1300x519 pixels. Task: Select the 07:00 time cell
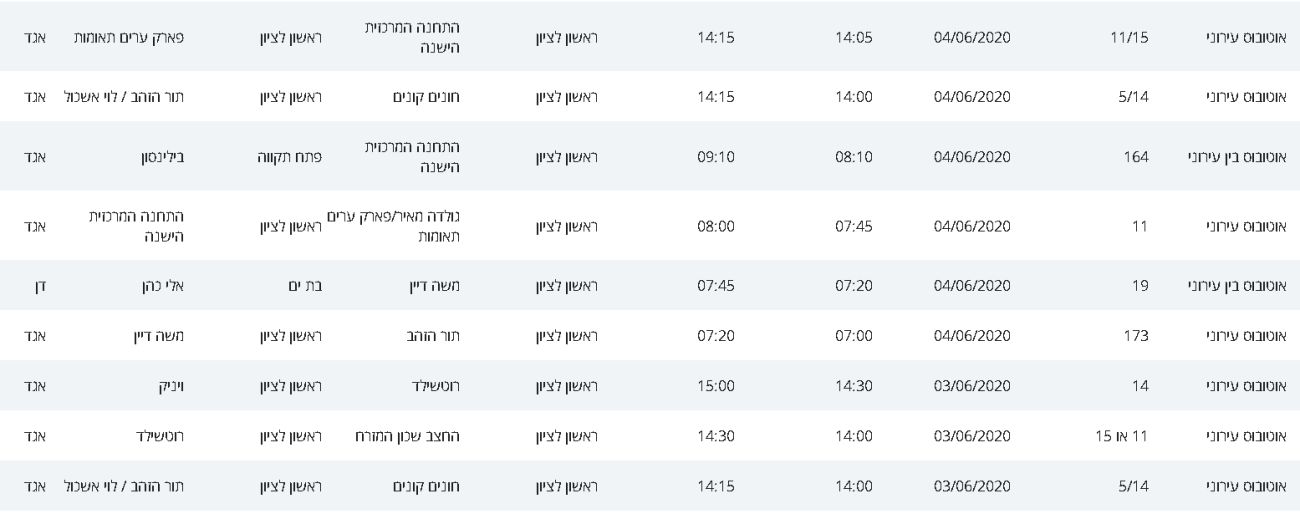[x=854, y=335]
